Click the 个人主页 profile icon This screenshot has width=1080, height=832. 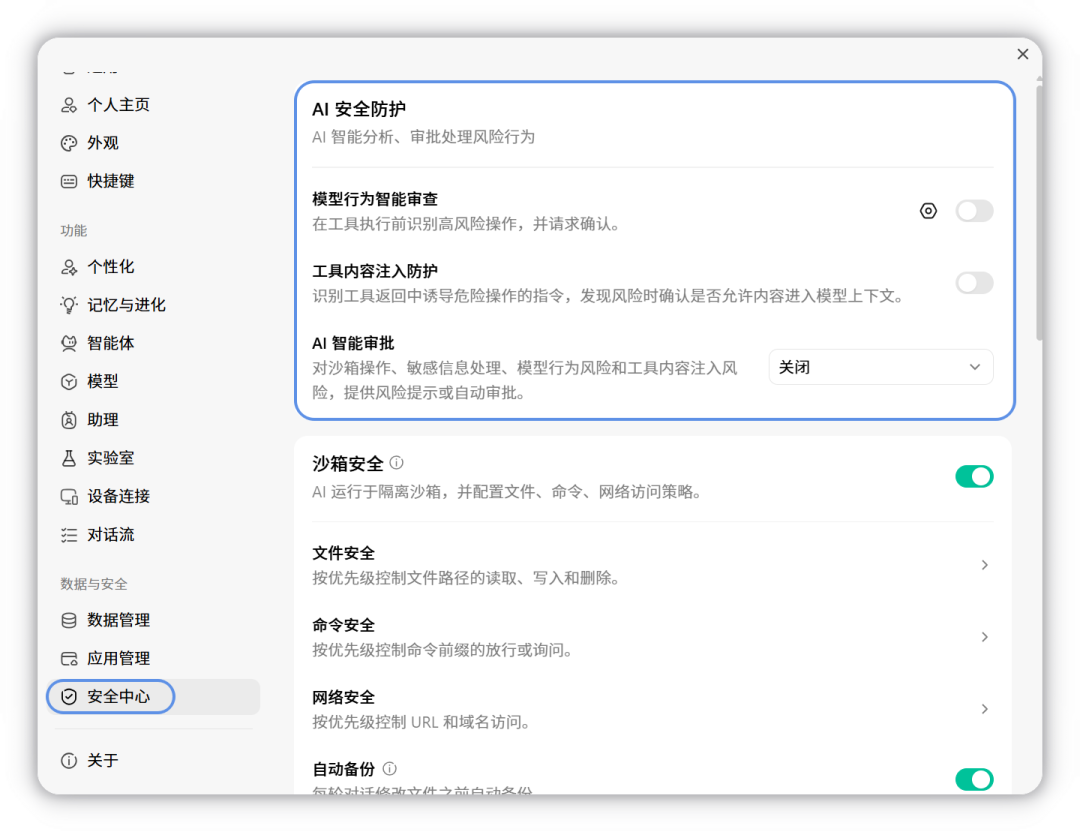pyautogui.click(x=69, y=105)
